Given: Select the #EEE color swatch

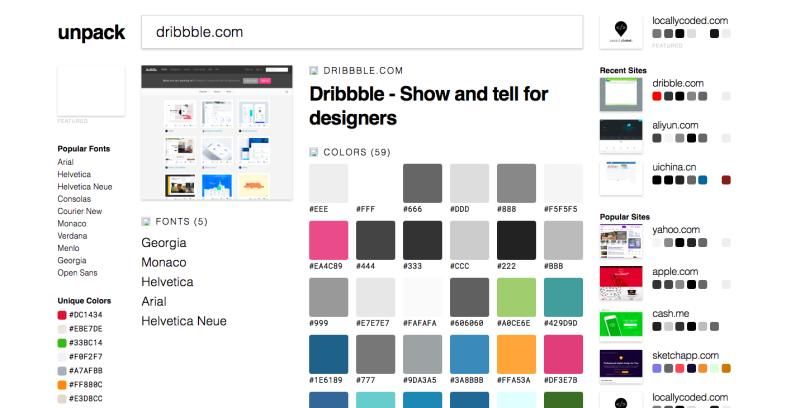Looking at the screenshot, I should [329, 183].
